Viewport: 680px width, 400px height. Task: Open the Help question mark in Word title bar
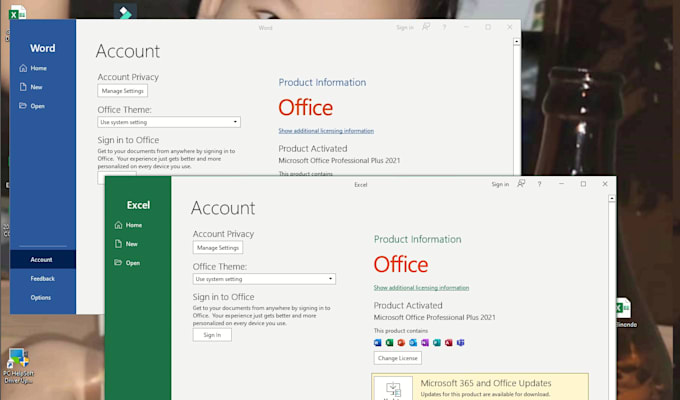pyautogui.click(x=444, y=27)
